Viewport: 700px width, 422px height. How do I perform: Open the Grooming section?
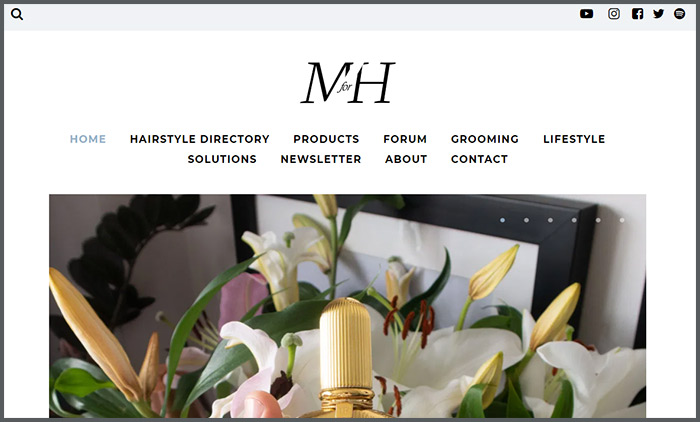click(485, 139)
